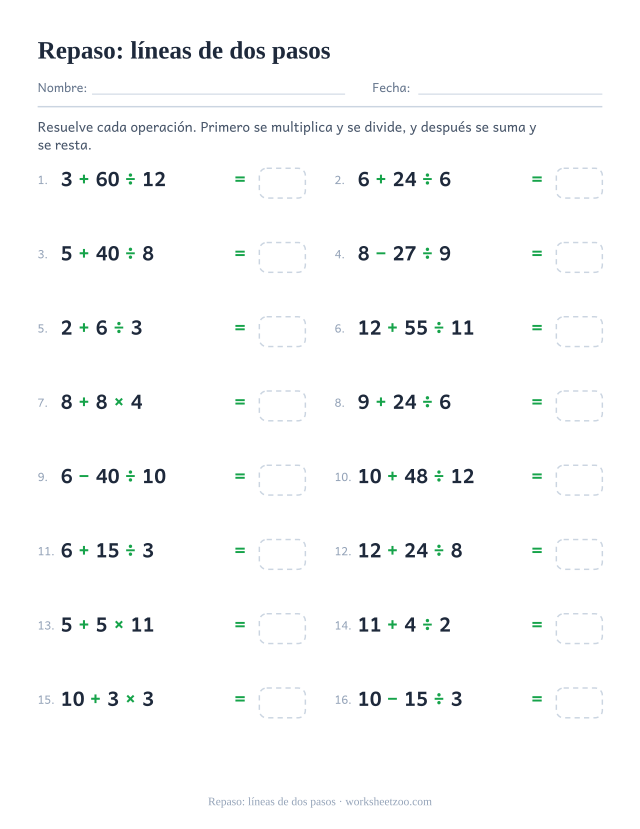Image resolution: width=640 pixels, height=829 pixels.
Task: Click the answer box for 8 + 8 × 4
Action: [x=282, y=406]
